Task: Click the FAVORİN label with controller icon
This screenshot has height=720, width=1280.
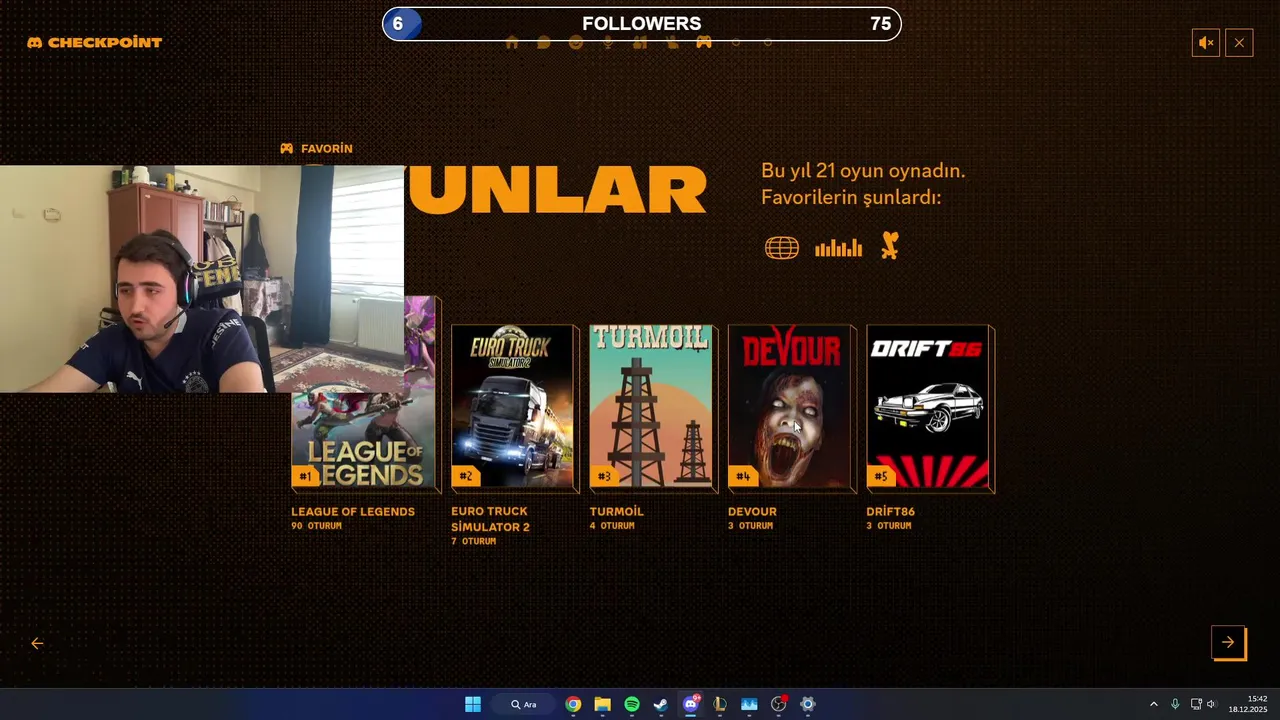Action: point(316,148)
